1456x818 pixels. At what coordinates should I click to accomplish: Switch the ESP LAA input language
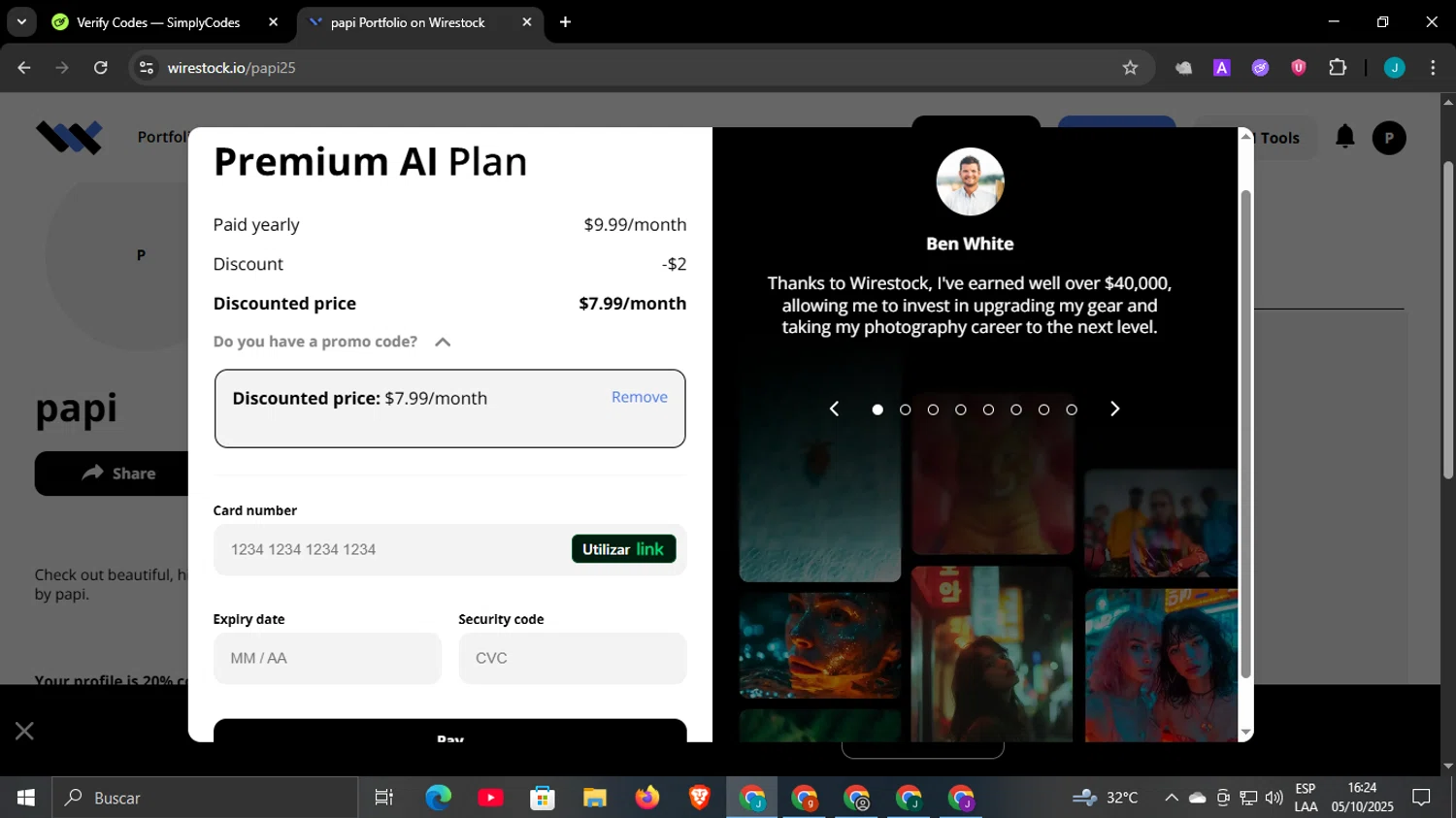pyautogui.click(x=1306, y=798)
